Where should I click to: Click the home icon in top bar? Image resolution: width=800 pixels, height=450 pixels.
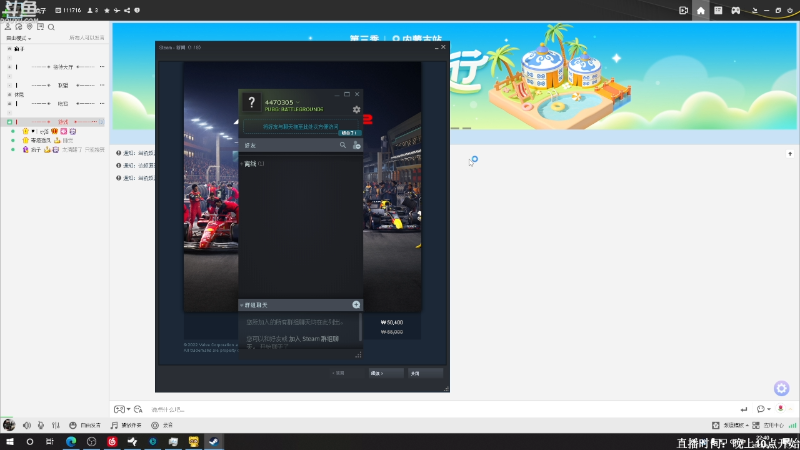[701, 10]
